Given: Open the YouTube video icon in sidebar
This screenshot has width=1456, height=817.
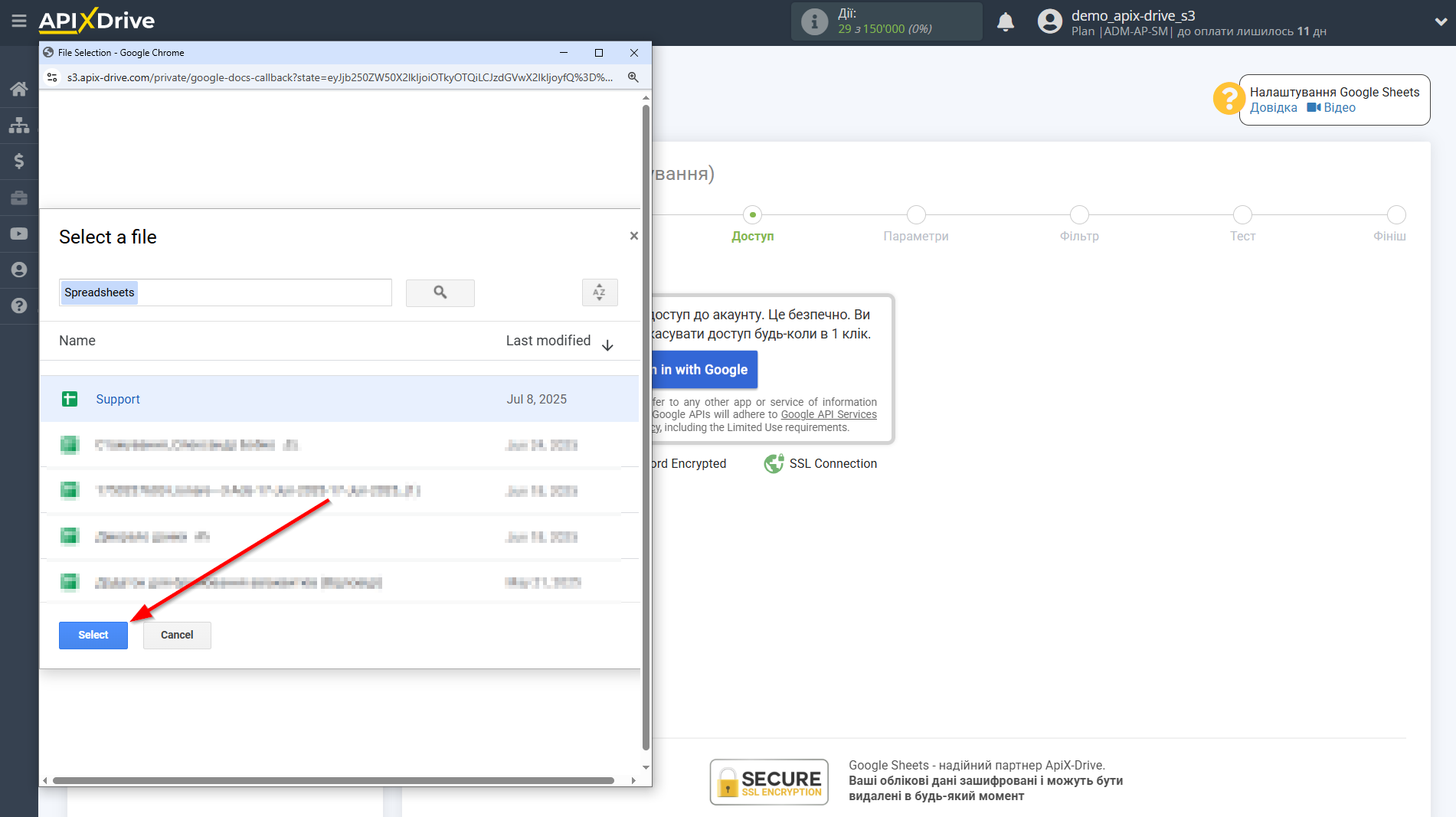Looking at the screenshot, I should [19, 234].
